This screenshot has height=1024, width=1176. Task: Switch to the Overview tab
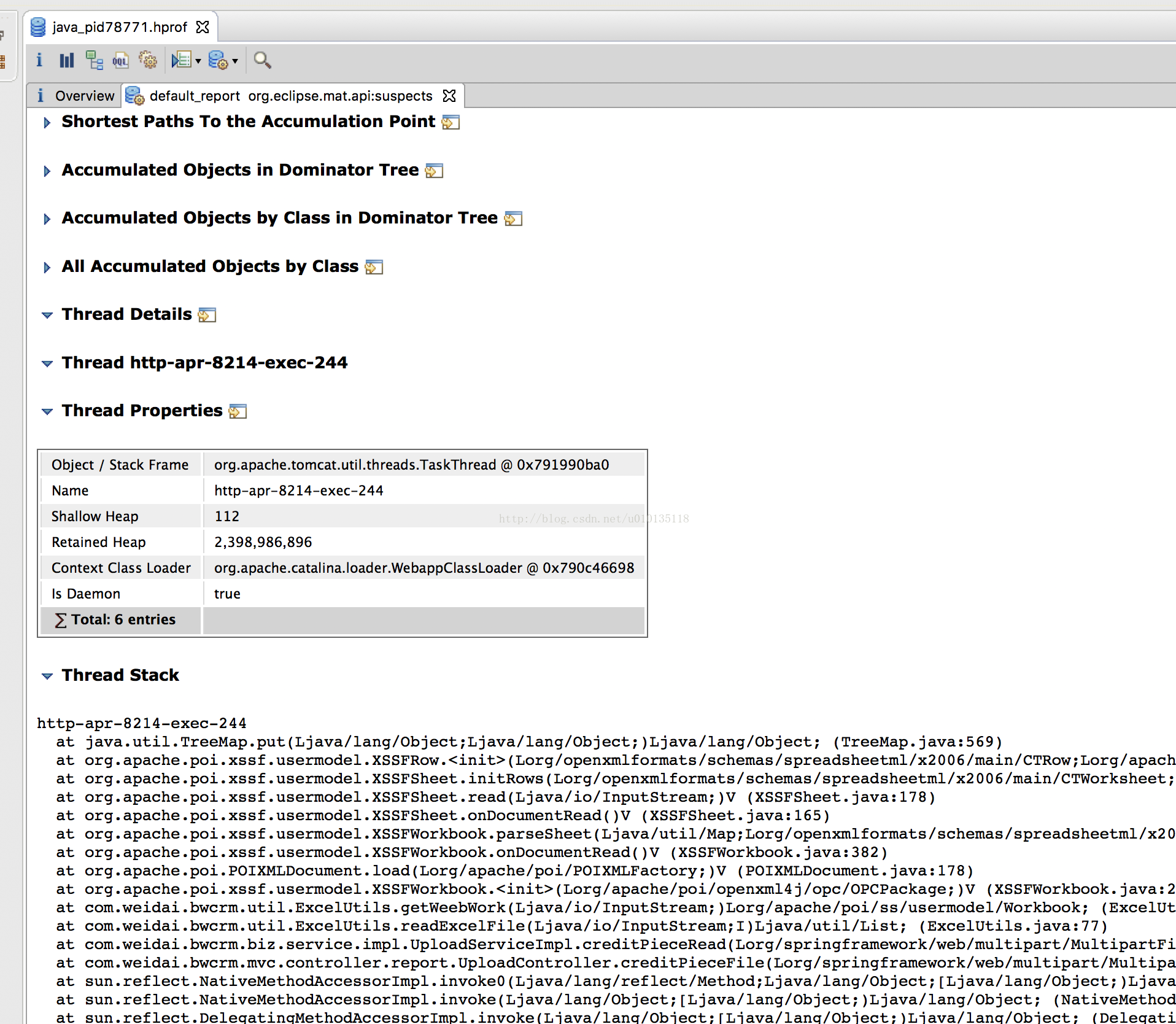pyautogui.click(x=75, y=96)
